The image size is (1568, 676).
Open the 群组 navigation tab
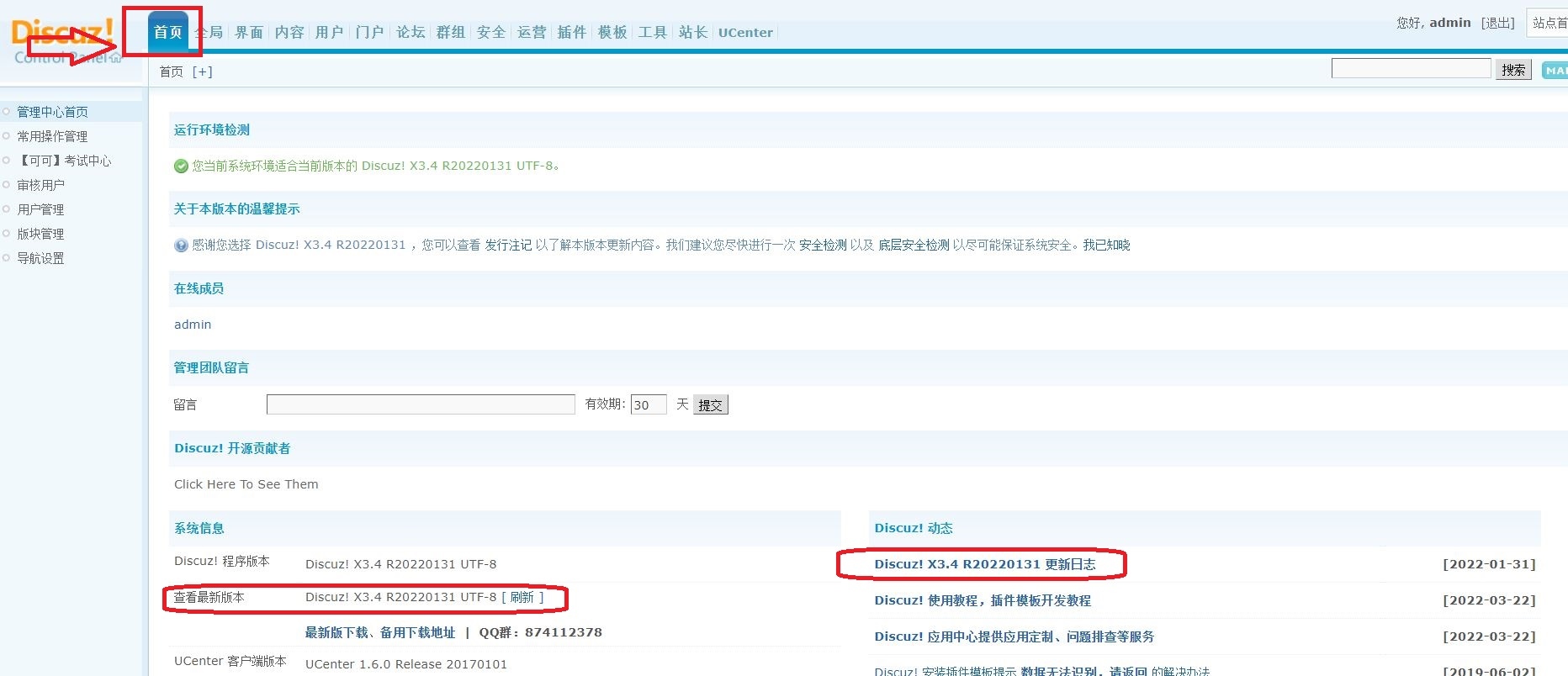(x=451, y=33)
